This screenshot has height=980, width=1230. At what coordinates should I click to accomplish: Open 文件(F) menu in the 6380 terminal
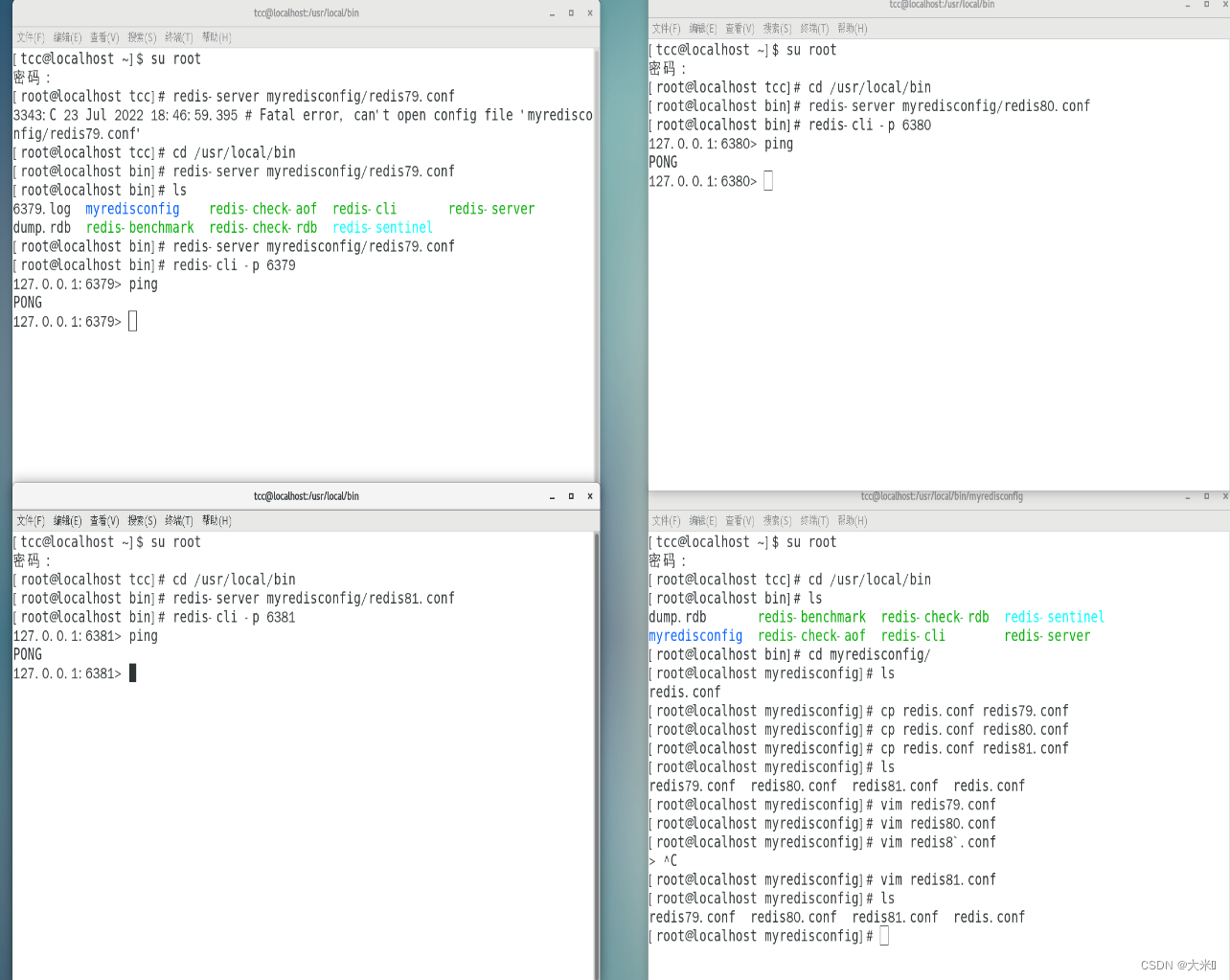point(666,29)
